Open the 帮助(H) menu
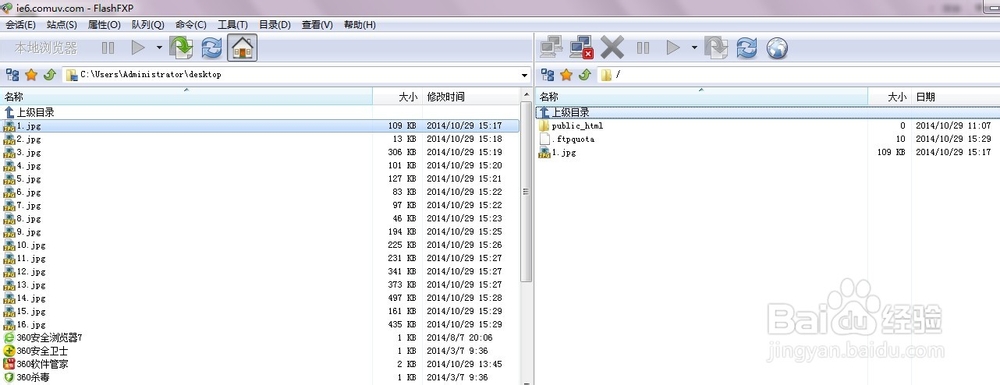The width and height of the screenshot is (1000, 385). click(360, 25)
